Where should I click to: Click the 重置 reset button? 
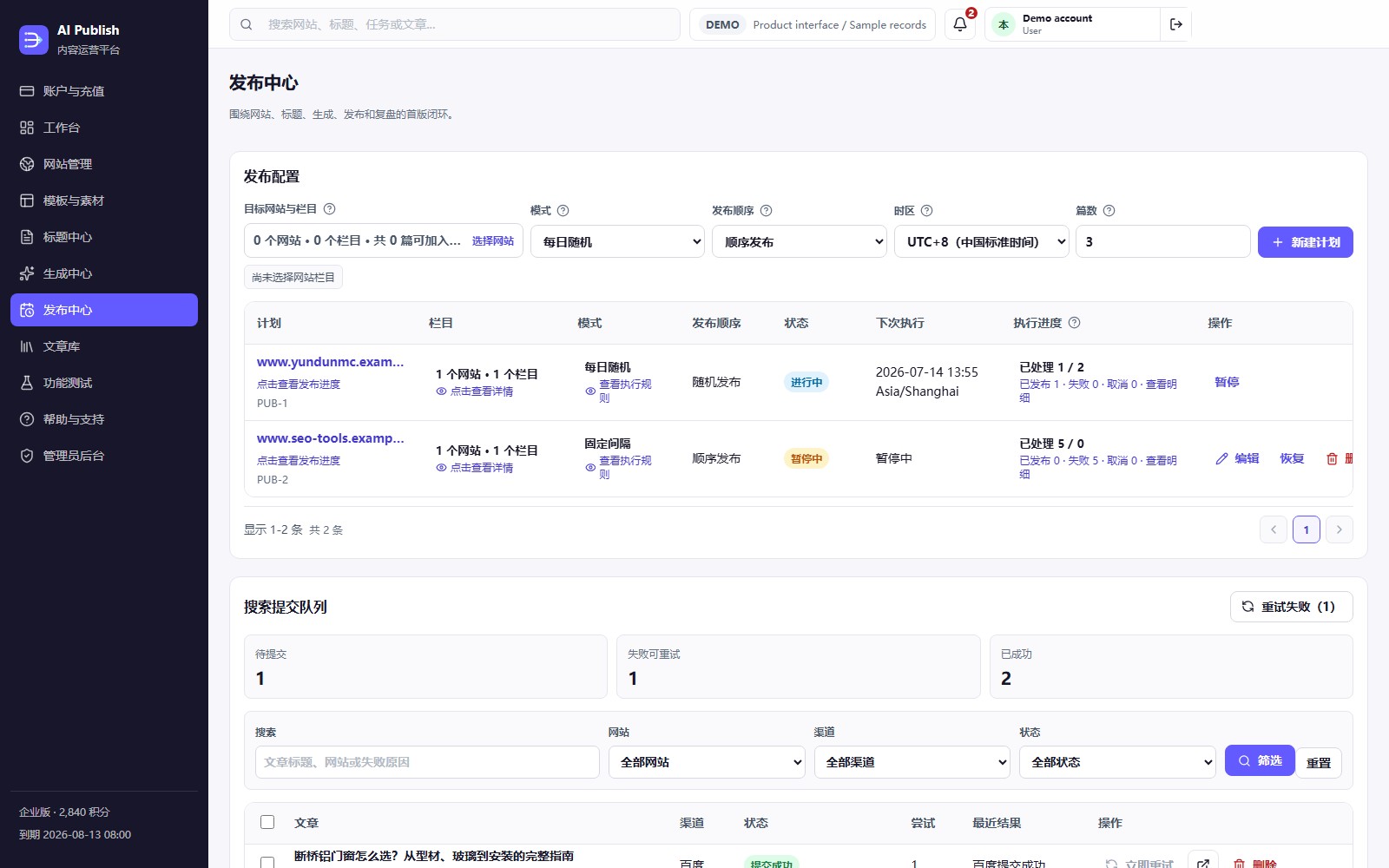click(x=1319, y=763)
